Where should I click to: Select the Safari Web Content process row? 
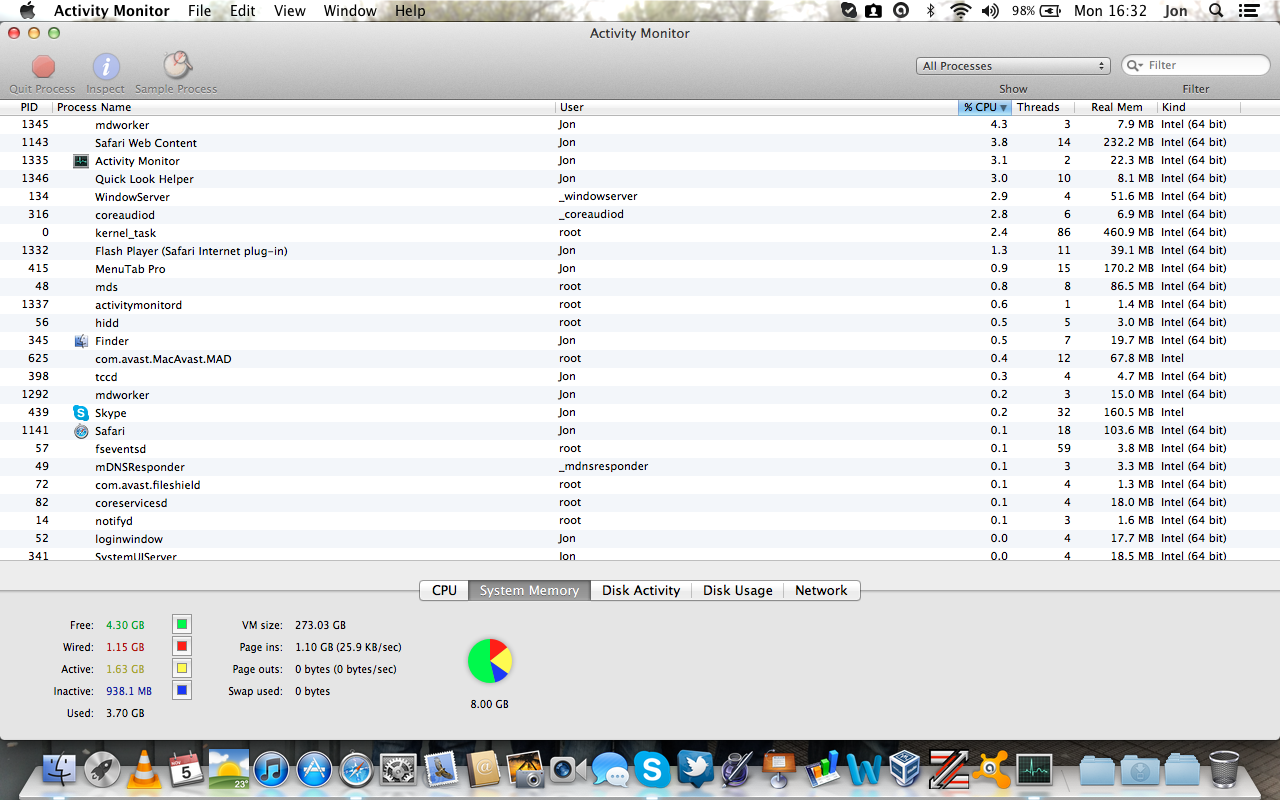click(x=640, y=143)
